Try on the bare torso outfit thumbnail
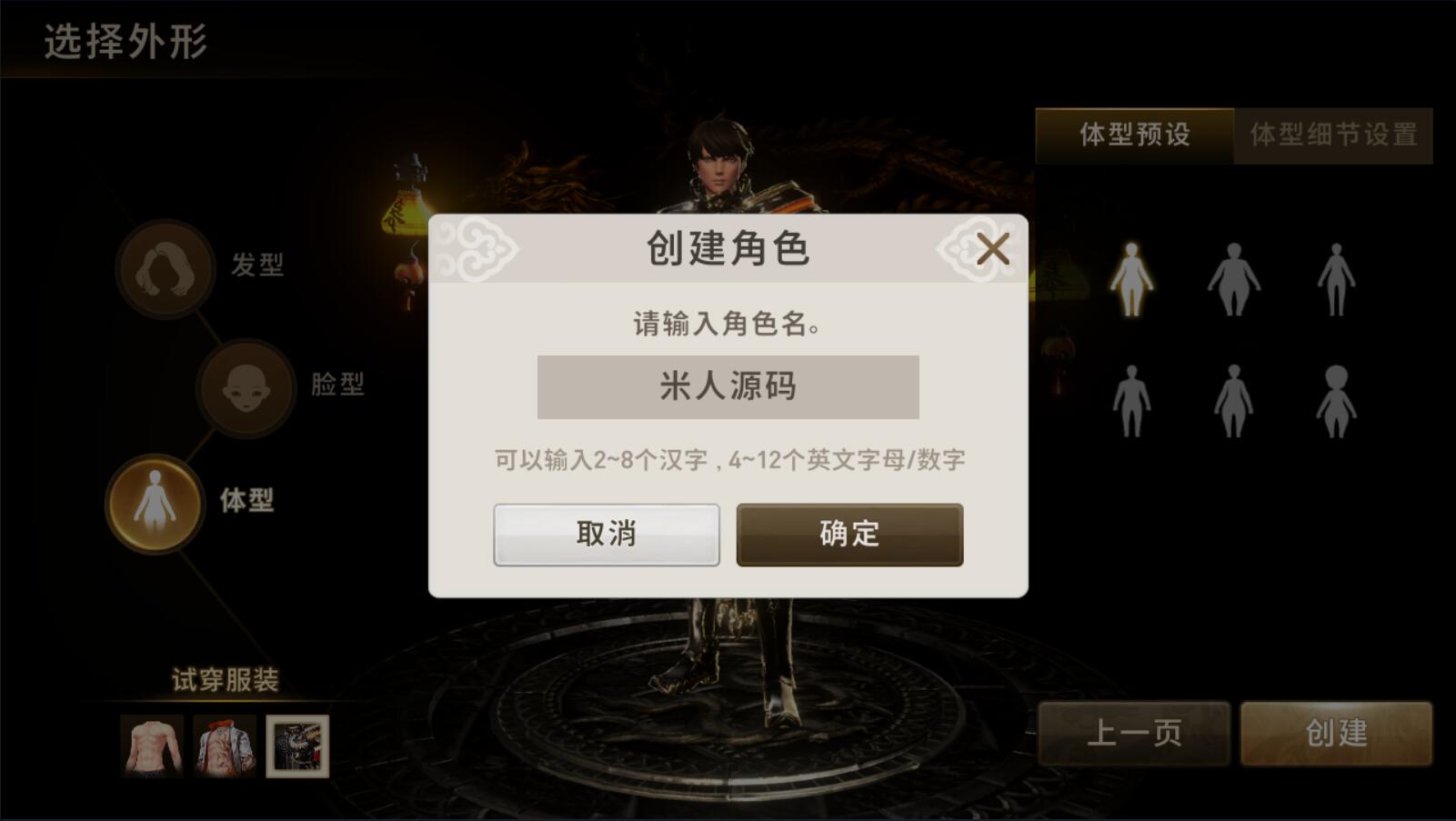 pos(152,746)
